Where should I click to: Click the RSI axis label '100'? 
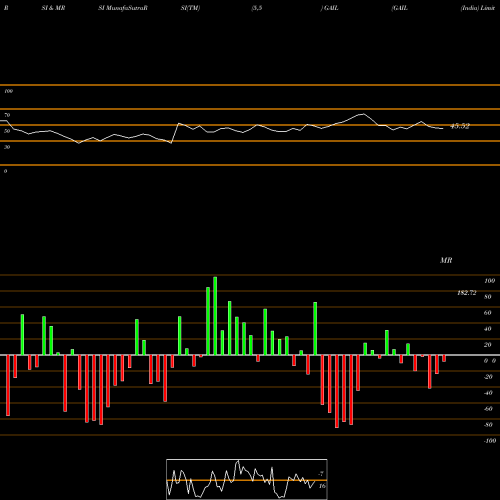pyautogui.click(x=8, y=91)
